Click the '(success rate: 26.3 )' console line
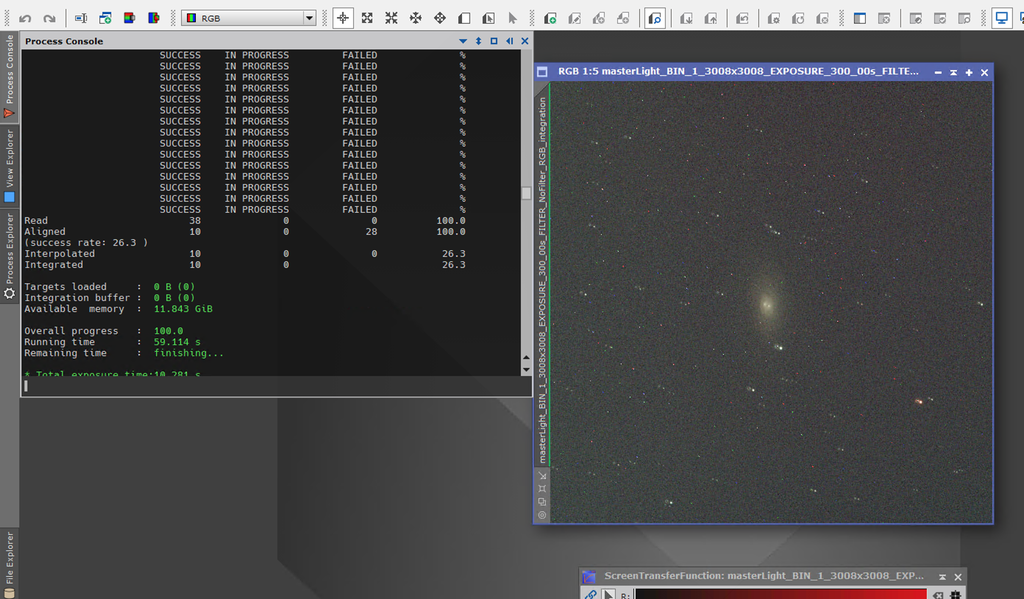This screenshot has height=599, width=1024. tap(86, 242)
